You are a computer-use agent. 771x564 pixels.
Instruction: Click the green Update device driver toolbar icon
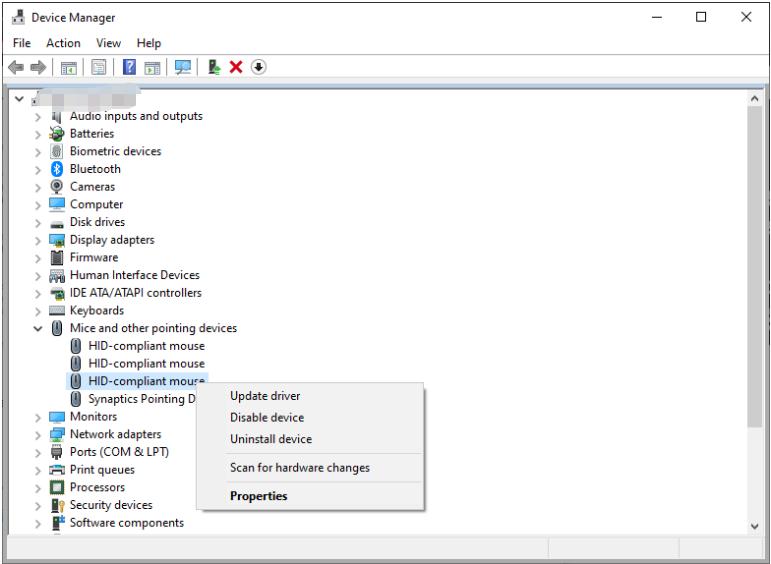(214, 67)
